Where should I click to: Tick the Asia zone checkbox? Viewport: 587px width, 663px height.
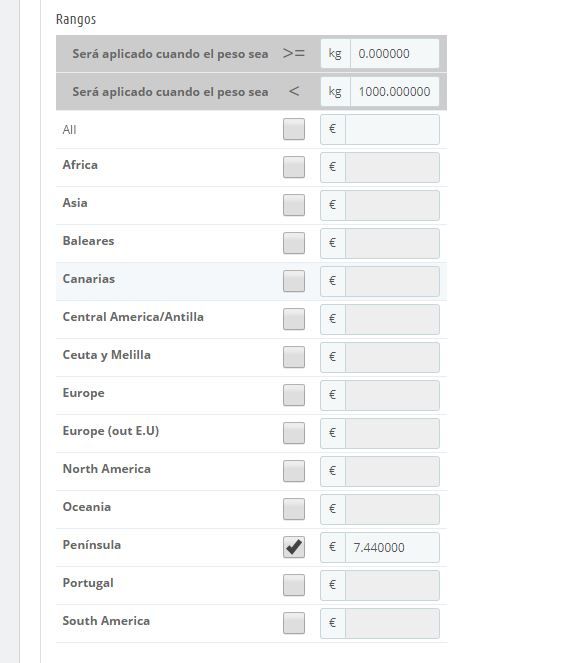coord(294,205)
